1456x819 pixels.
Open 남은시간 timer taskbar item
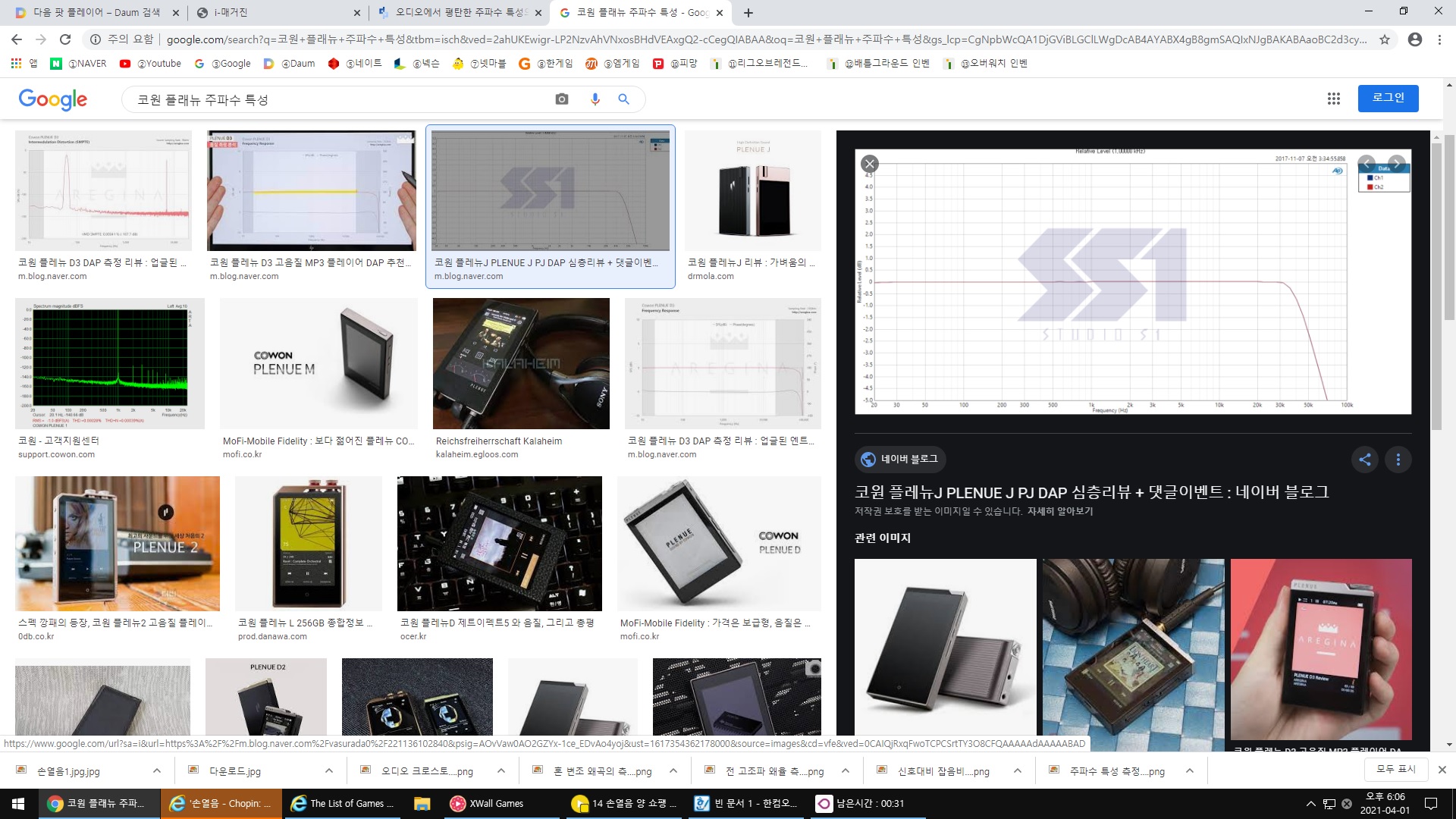coord(868,803)
